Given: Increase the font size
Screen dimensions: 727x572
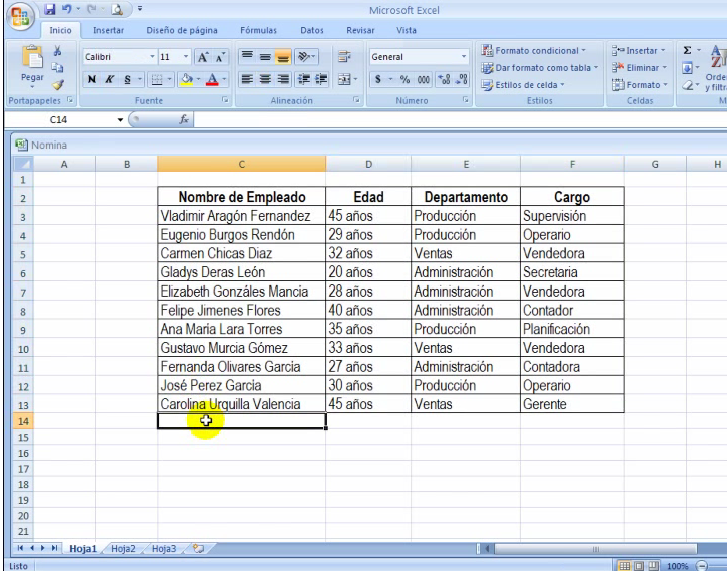Looking at the screenshot, I should click(203, 57).
